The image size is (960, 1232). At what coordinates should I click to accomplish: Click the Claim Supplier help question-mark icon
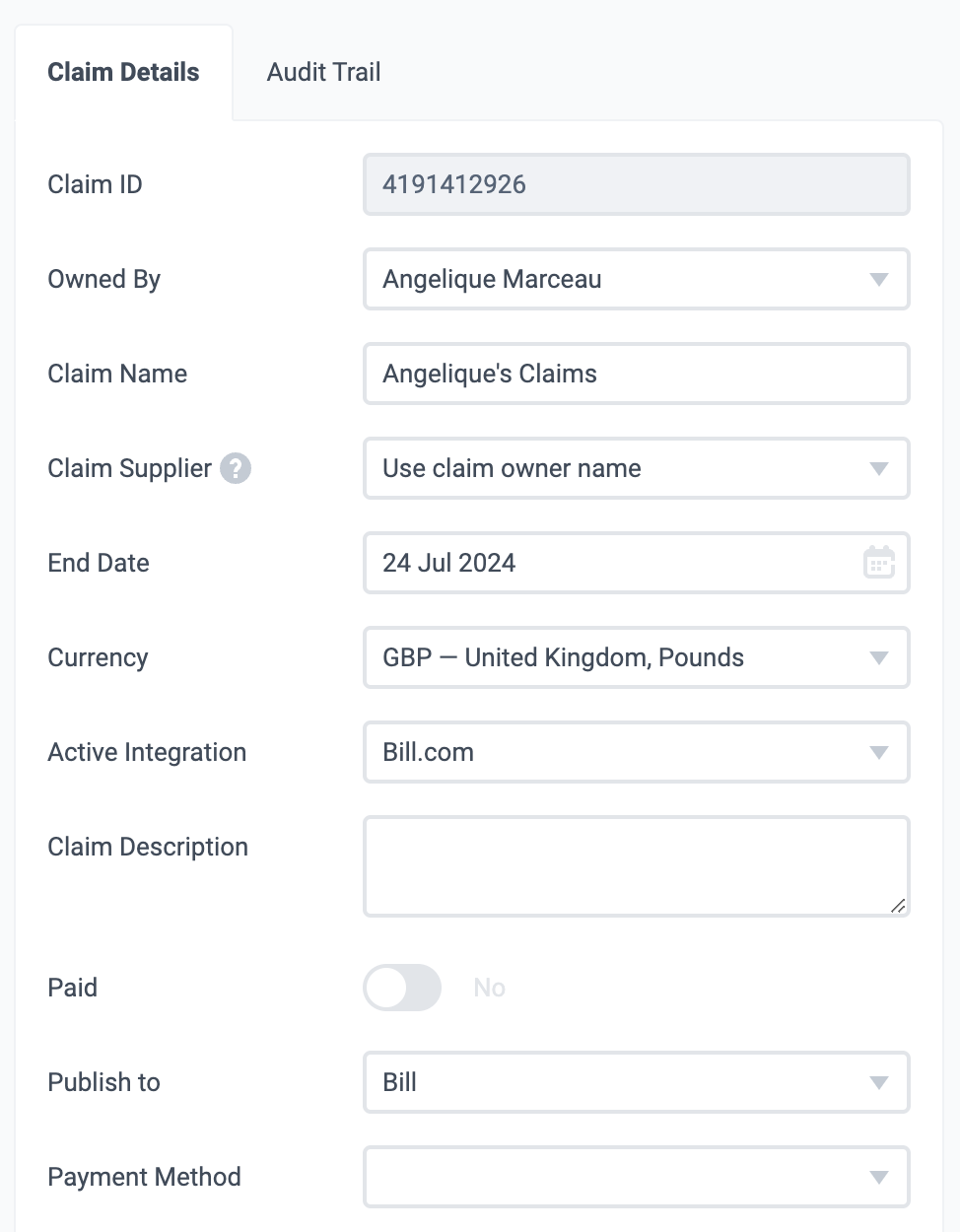[x=236, y=468]
